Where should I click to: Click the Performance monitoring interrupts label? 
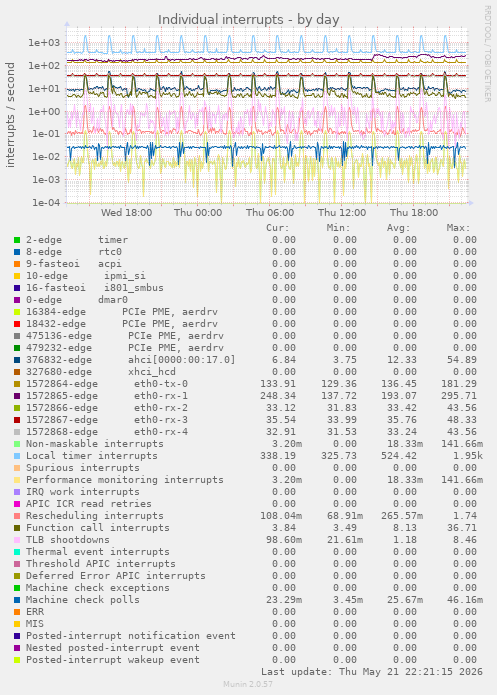point(125,480)
